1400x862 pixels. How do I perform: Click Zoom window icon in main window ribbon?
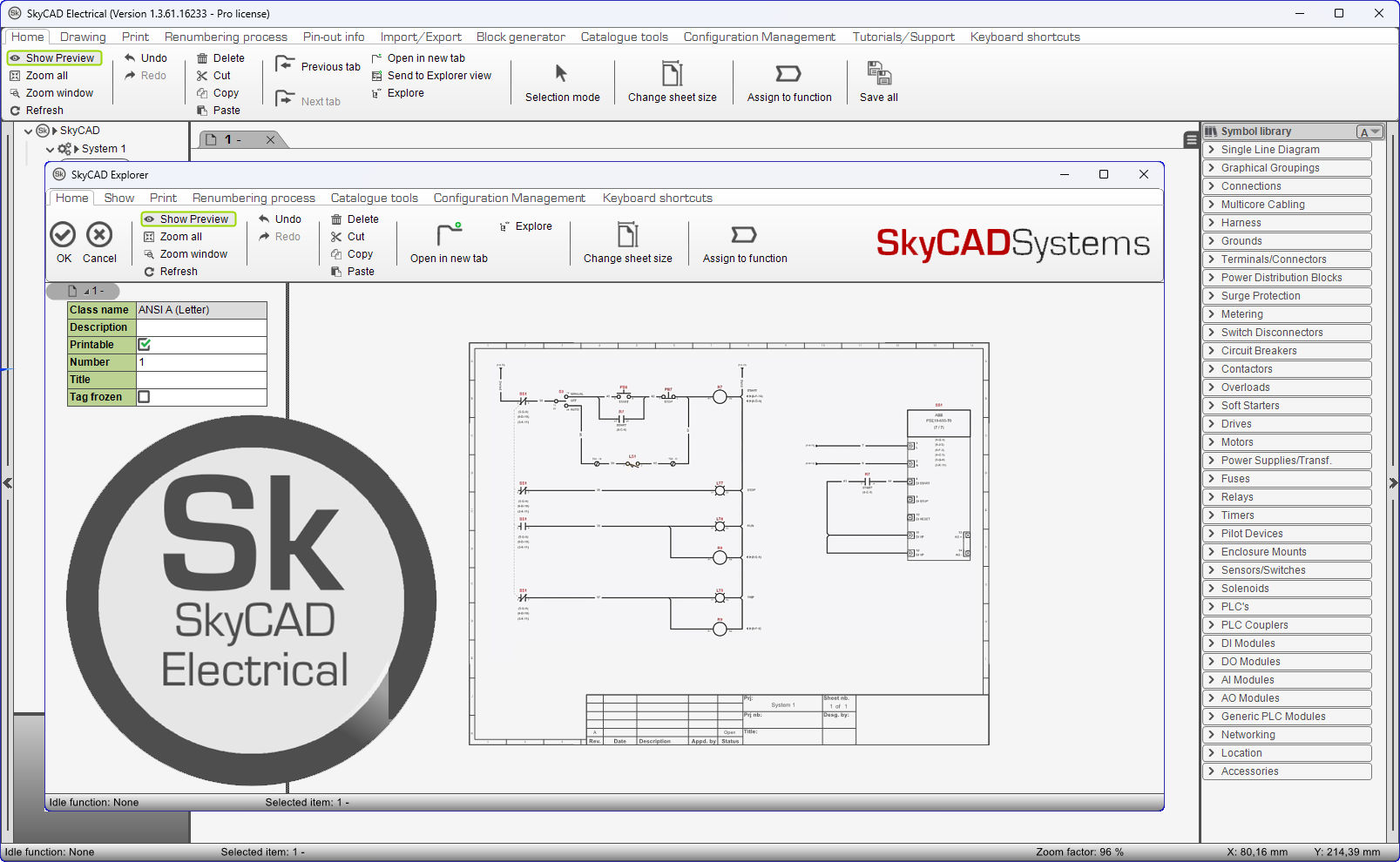point(15,93)
